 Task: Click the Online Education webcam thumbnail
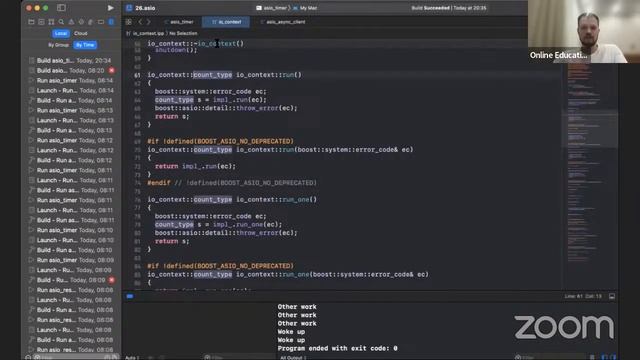(584, 31)
